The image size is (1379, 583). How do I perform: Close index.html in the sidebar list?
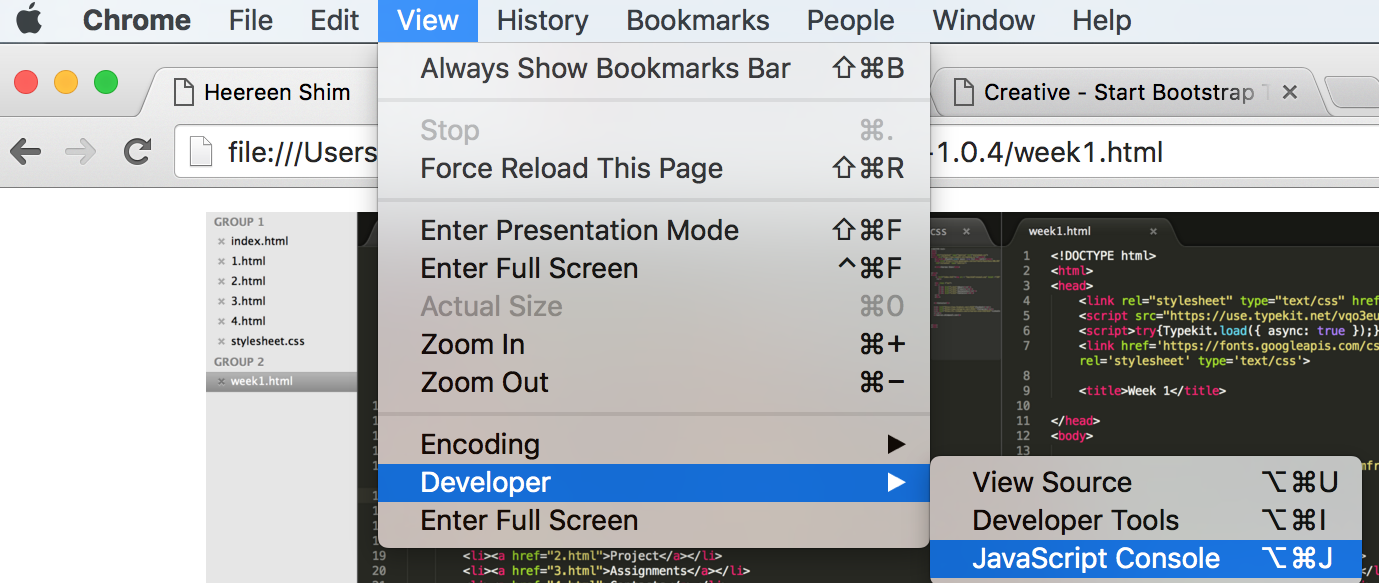tap(221, 241)
